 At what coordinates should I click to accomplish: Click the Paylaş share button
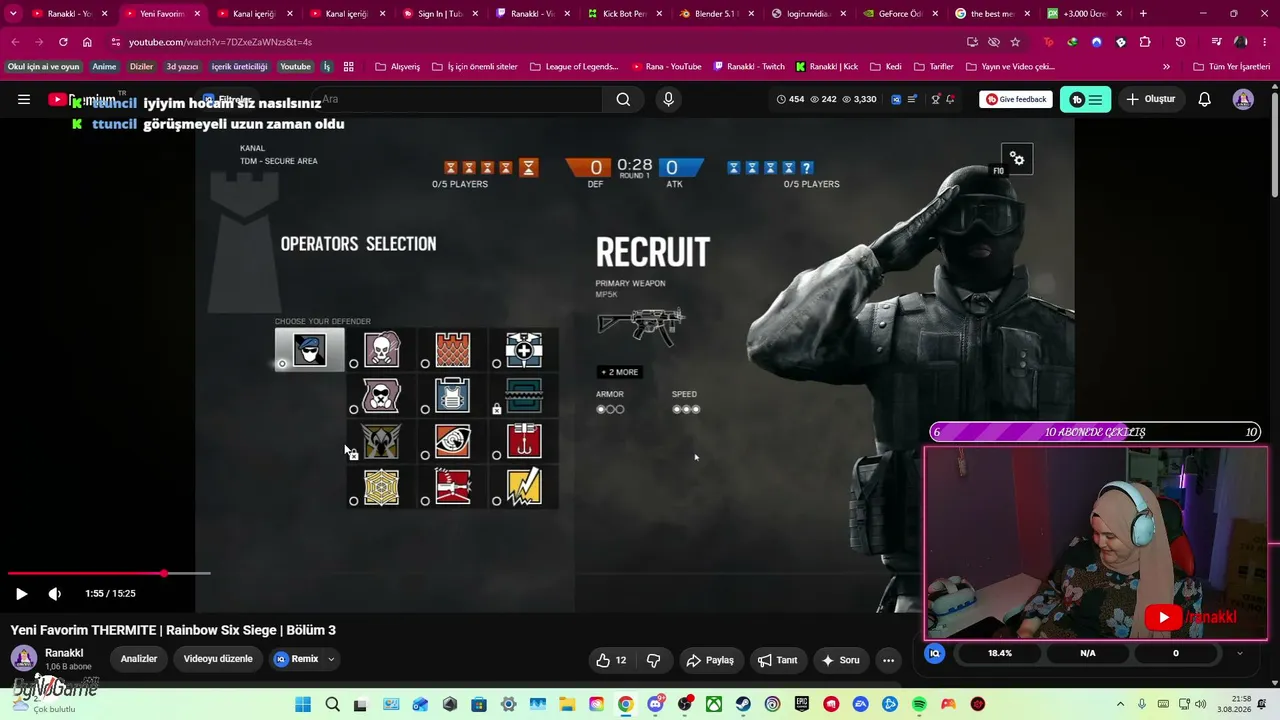pyautogui.click(x=710, y=660)
